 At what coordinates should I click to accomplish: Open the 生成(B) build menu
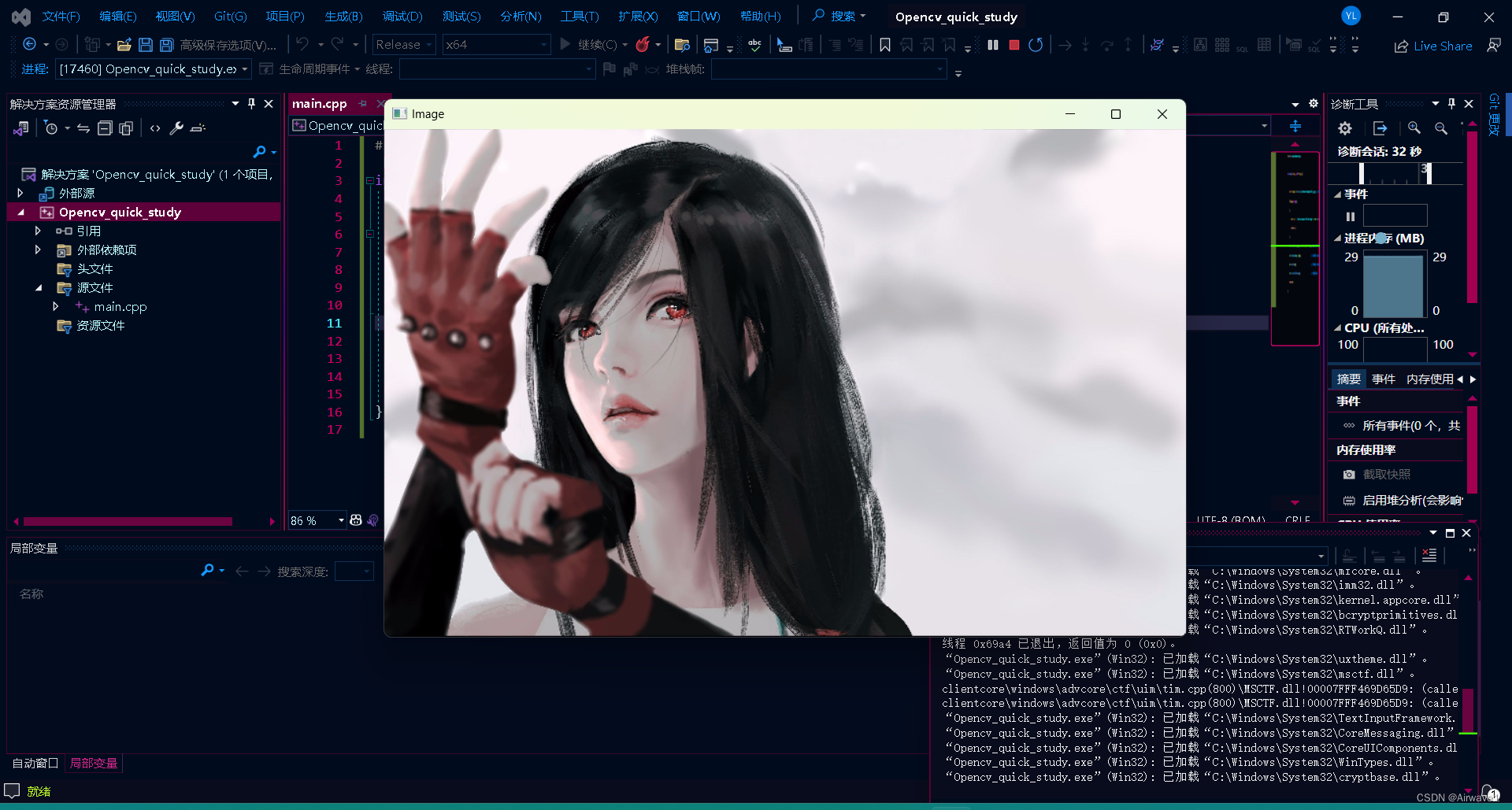pyautogui.click(x=344, y=17)
